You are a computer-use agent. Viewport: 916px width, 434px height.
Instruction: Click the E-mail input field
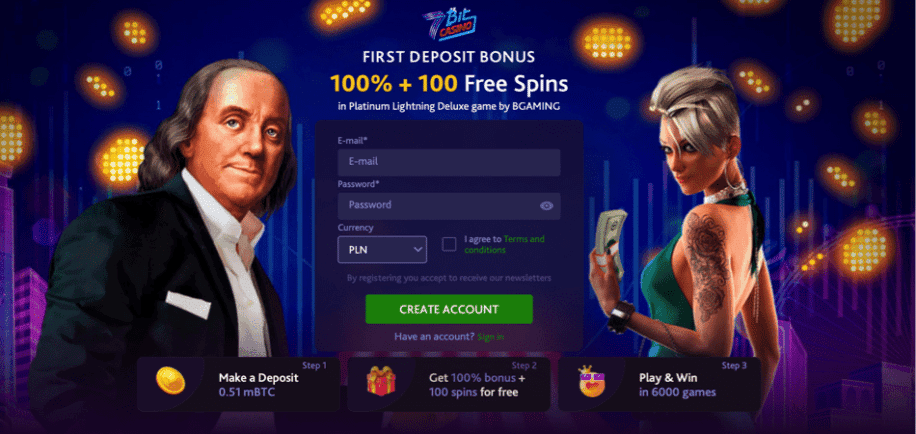pos(449,162)
